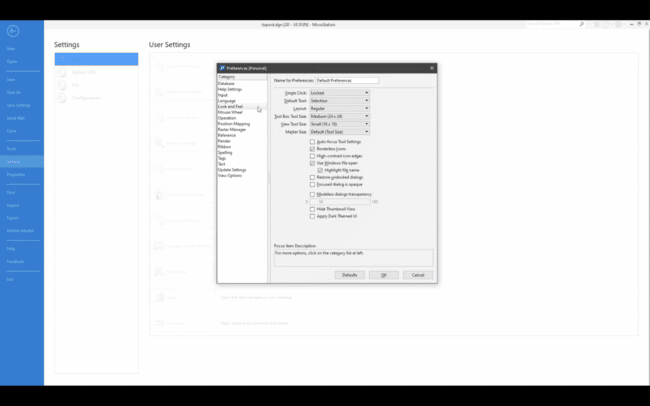Viewport: 650px width, 406px height.
Task: Select the Input category
Action: click(x=223, y=95)
